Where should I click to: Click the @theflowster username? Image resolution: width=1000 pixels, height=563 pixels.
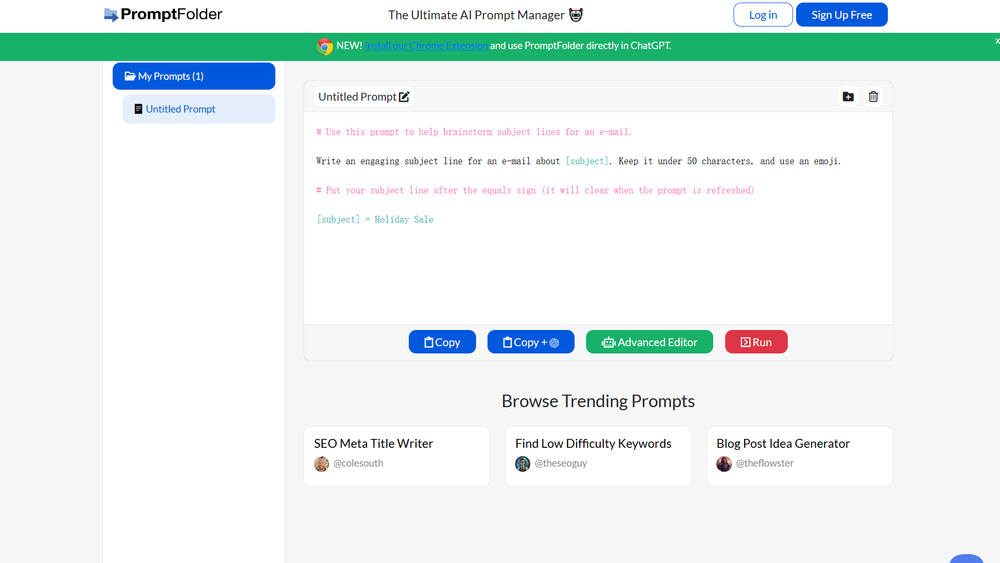(x=765, y=464)
